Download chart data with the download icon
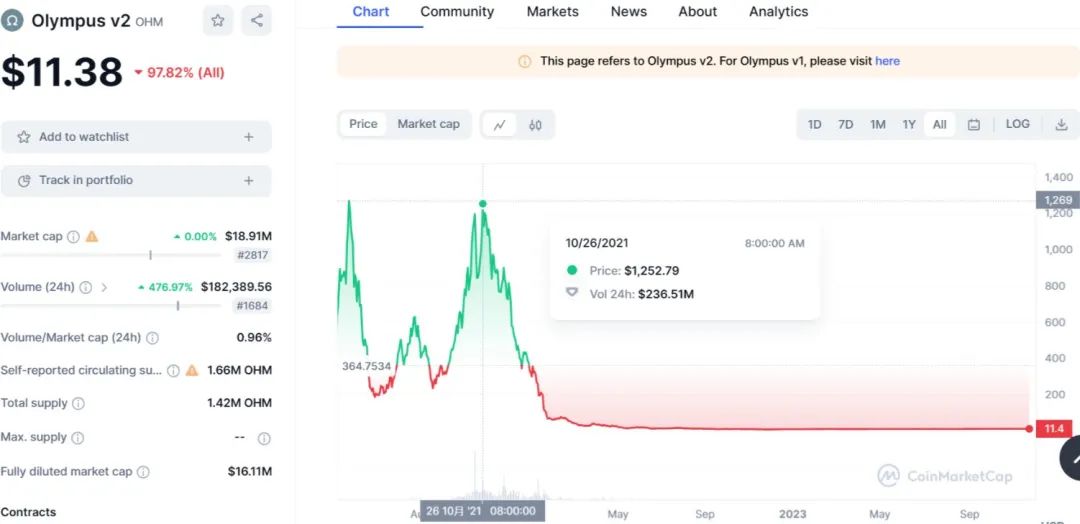This screenshot has height=524, width=1080. pos(1061,125)
